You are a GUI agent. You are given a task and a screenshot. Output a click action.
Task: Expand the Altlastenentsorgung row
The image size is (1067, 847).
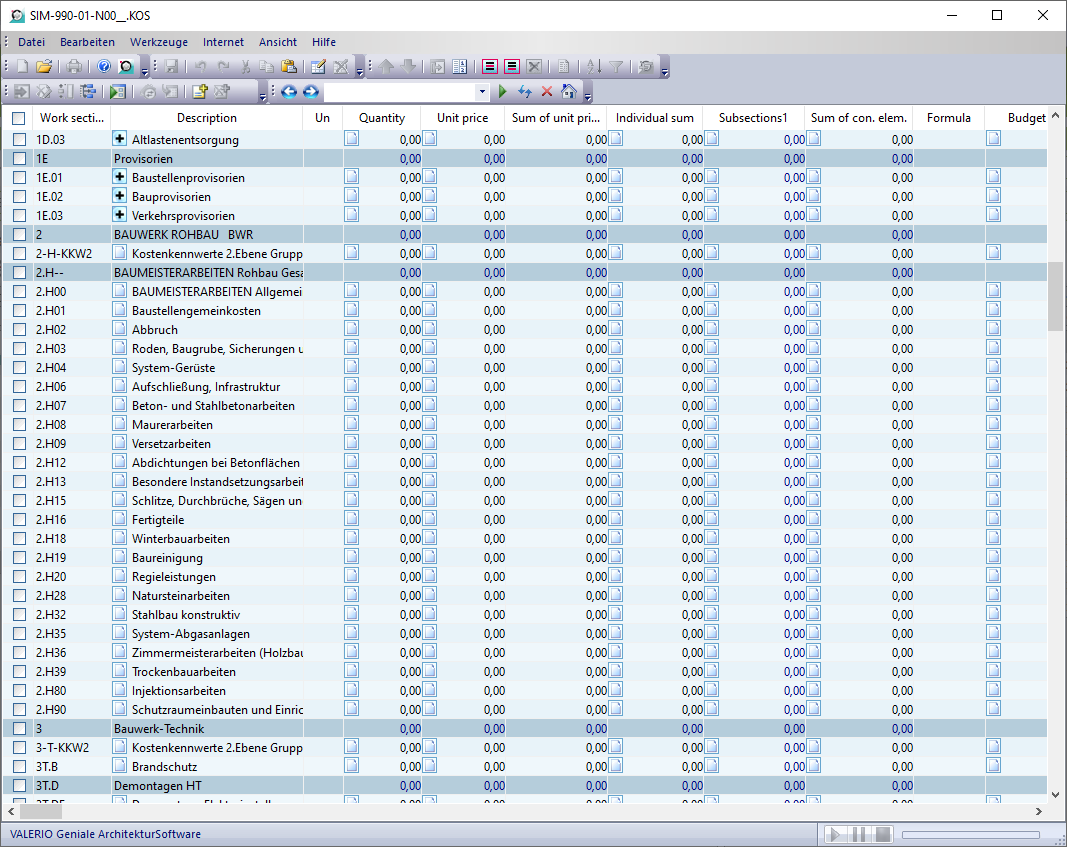click(120, 140)
